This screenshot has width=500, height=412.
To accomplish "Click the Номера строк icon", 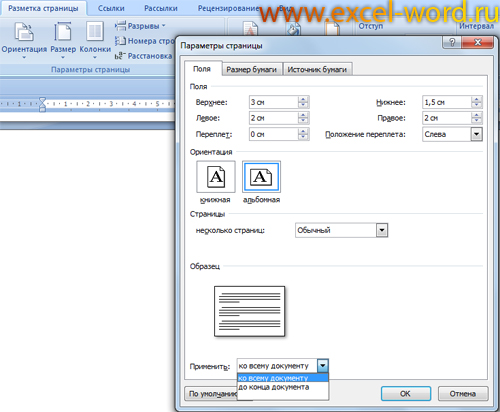I will tap(120, 41).
